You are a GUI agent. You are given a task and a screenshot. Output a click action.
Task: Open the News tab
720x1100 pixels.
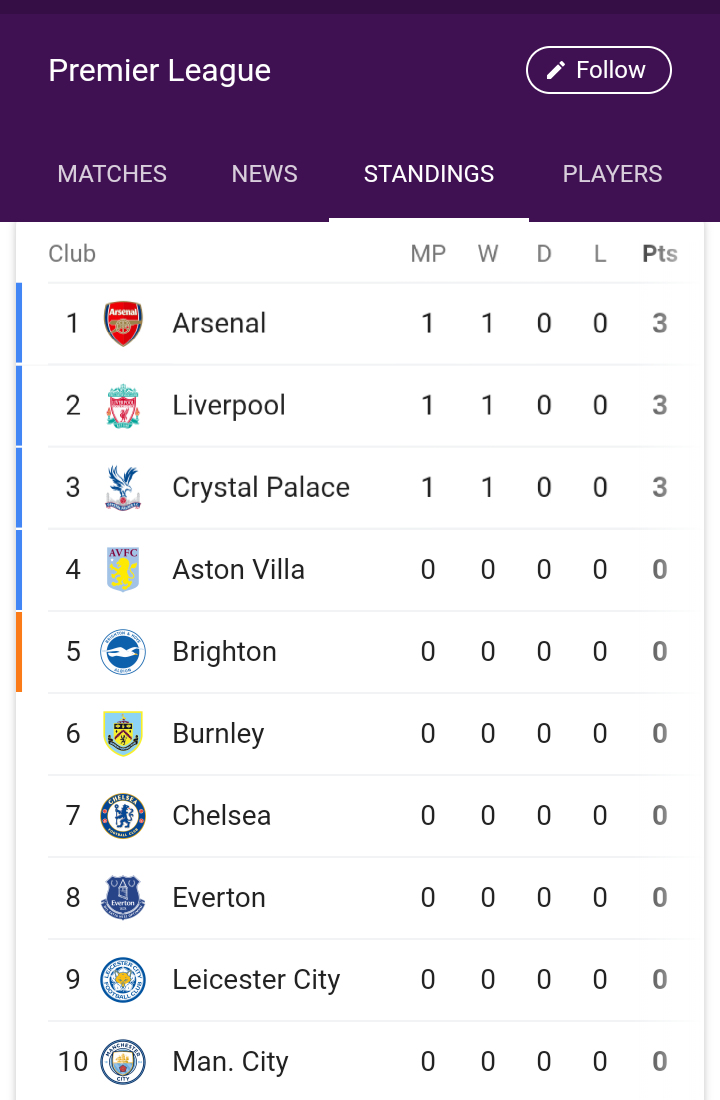click(x=264, y=174)
